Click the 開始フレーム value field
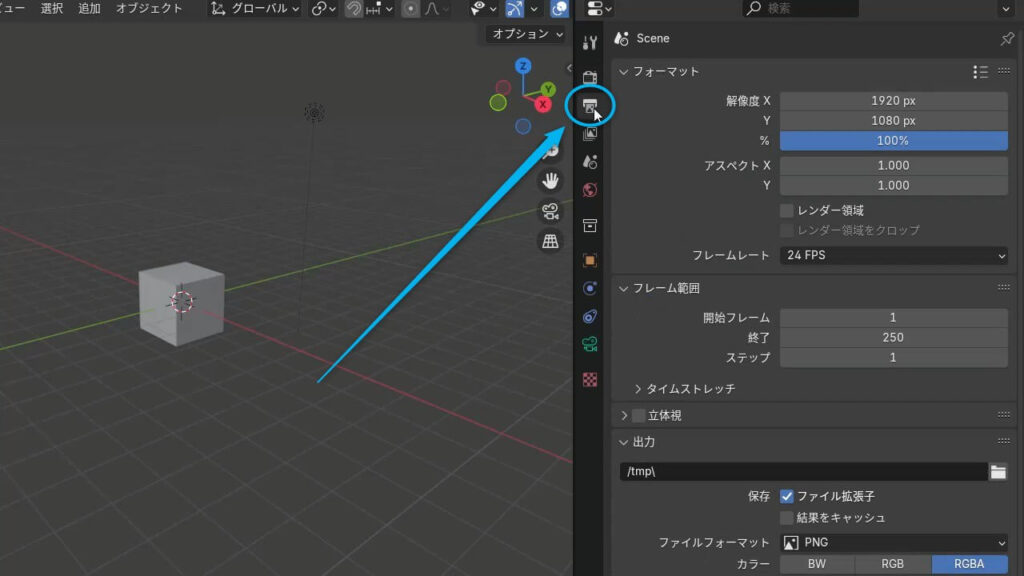 893,317
